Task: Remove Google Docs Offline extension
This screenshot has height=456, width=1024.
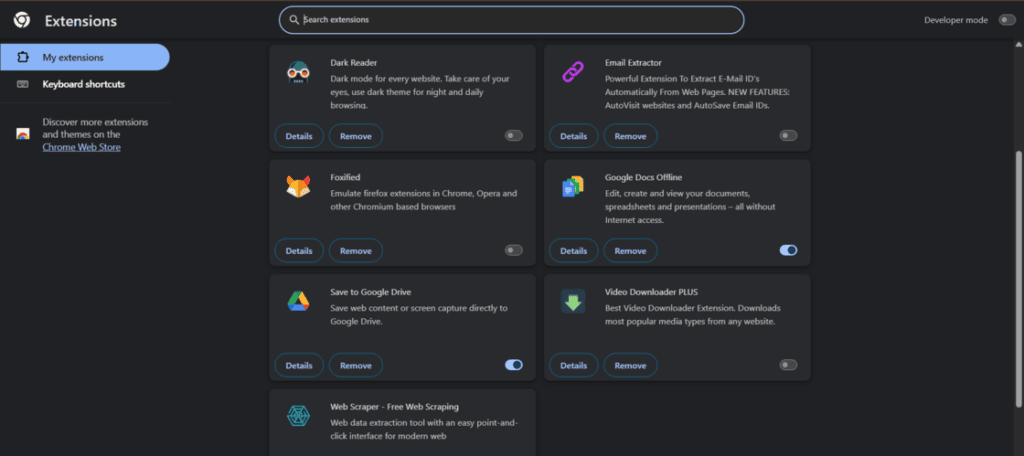Action: pyautogui.click(x=630, y=251)
